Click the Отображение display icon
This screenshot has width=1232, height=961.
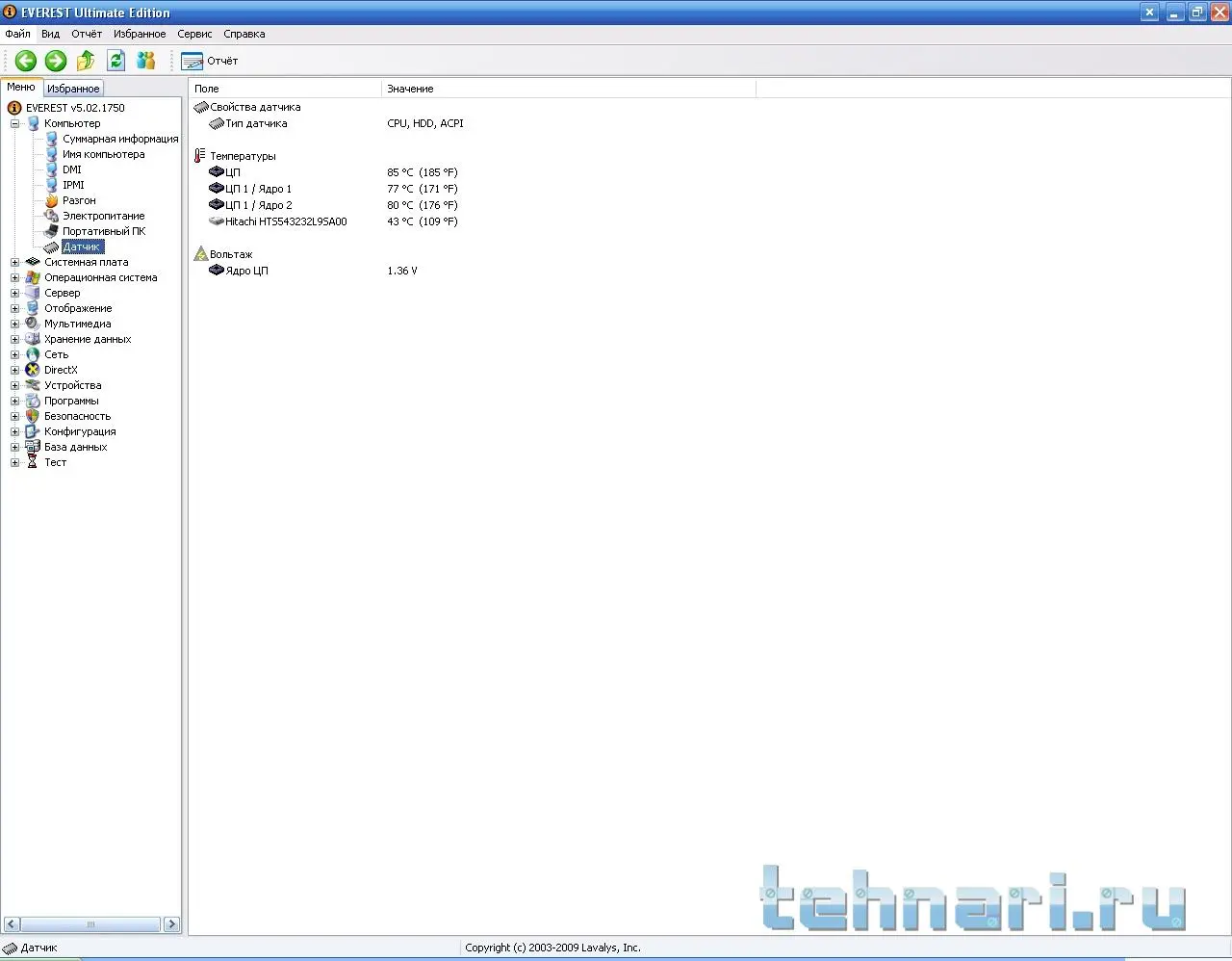coord(33,308)
